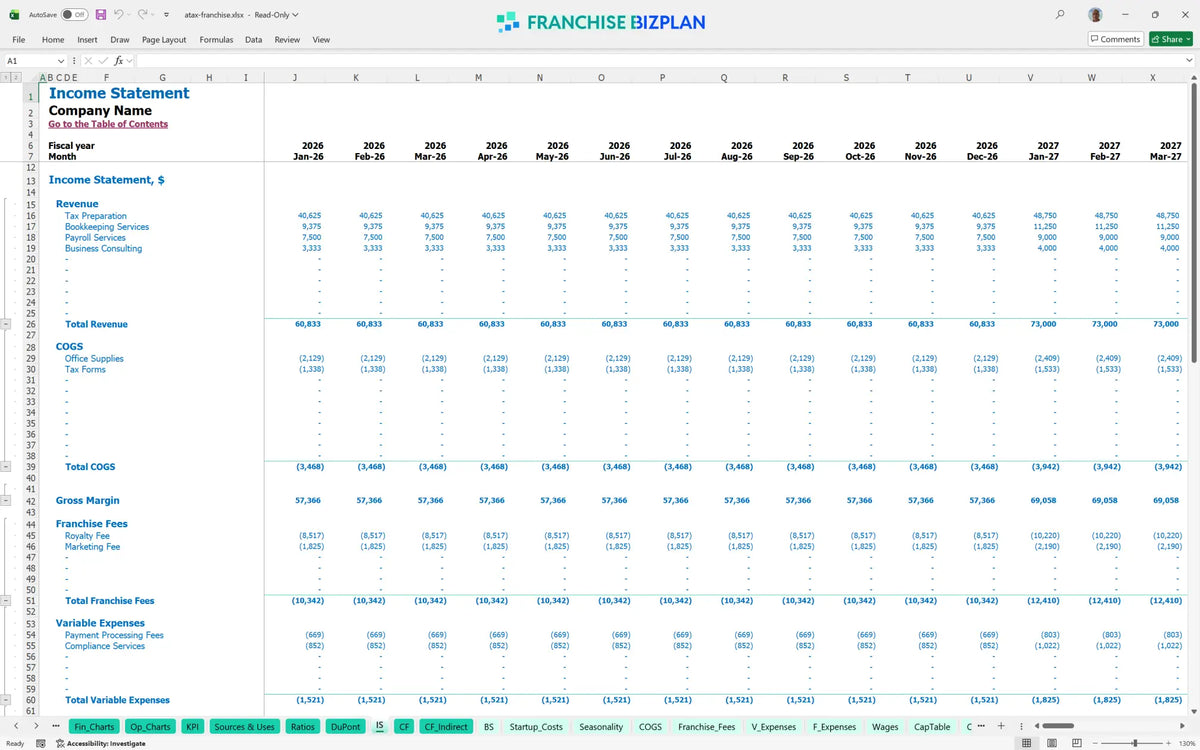Click the Insert Function fx icon
Image resolution: width=1200 pixels, height=750 pixels.
(x=118, y=61)
